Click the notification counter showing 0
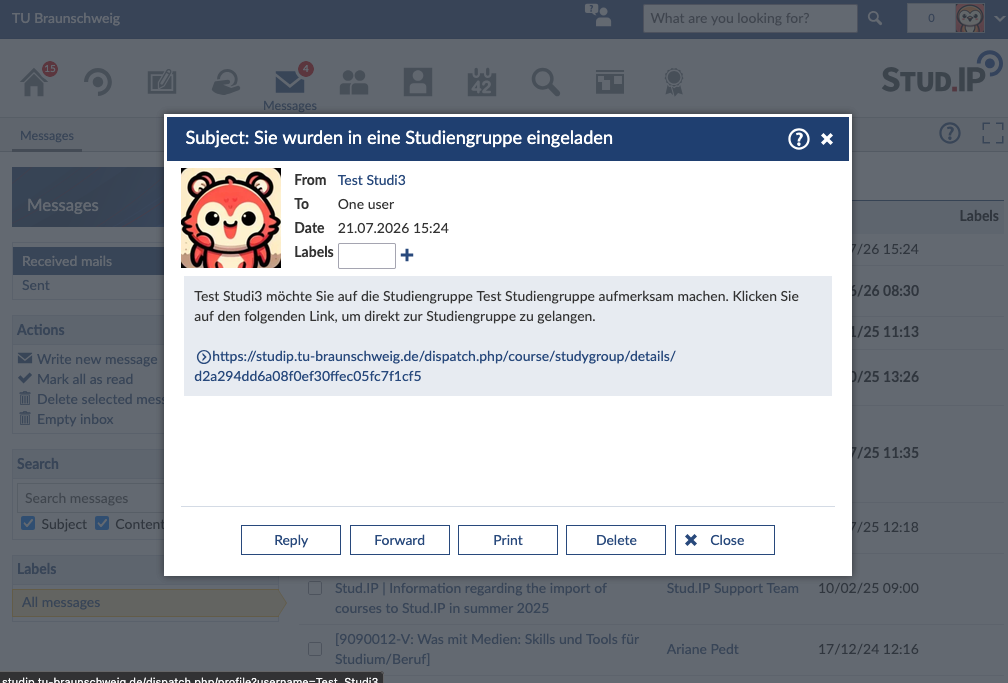The image size is (1008, 683). tap(931, 18)
